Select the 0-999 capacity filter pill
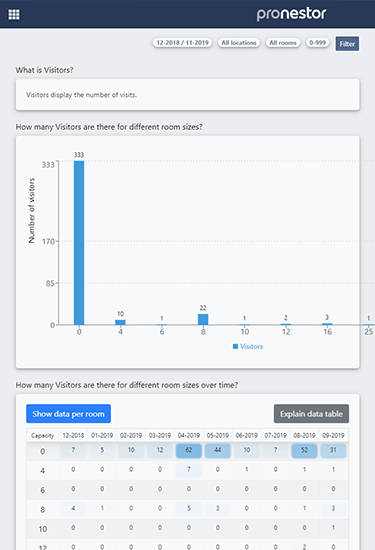 (317, 43)
